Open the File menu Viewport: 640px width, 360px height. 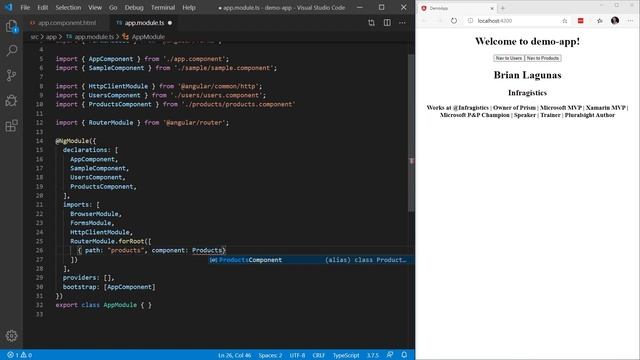pyautogui.click(x=25, y=7)
